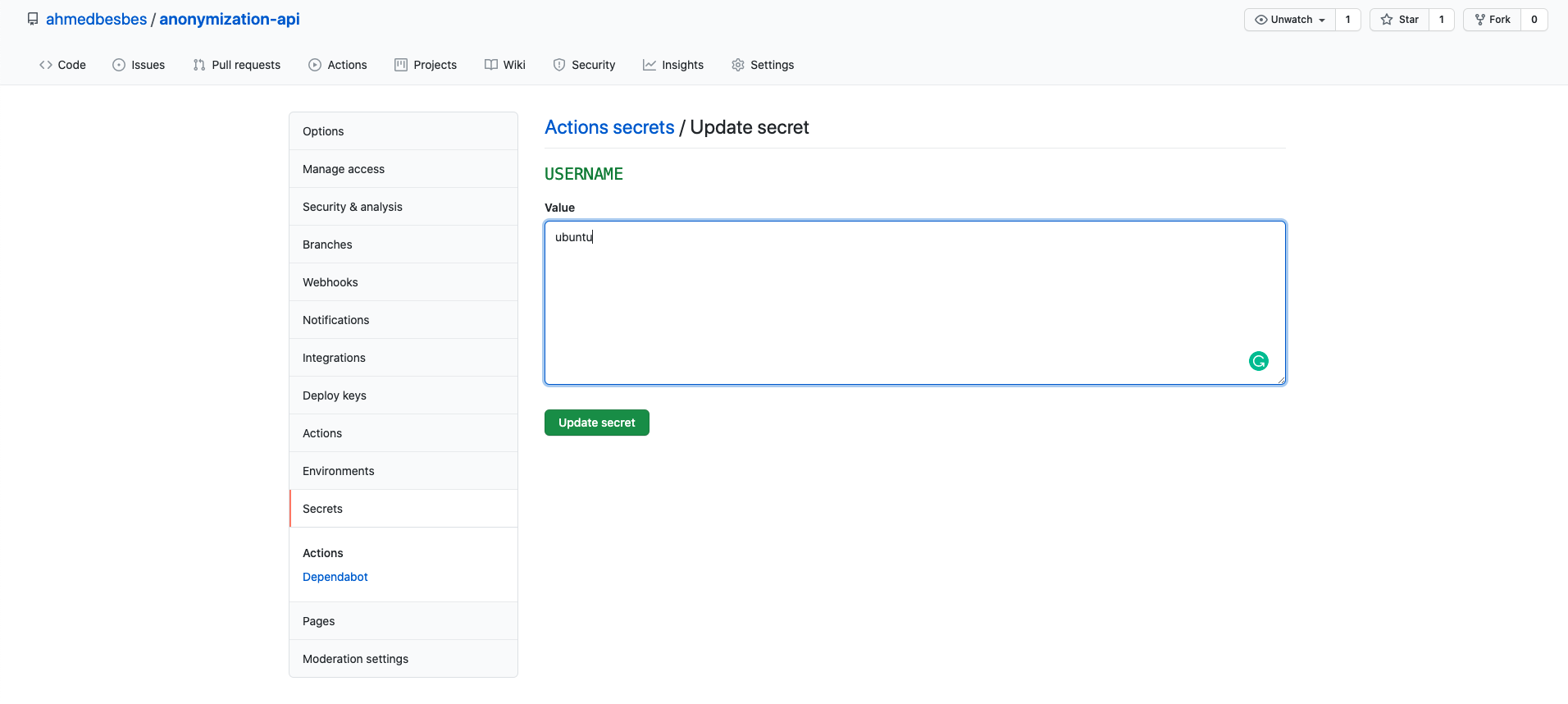
Task: Click the Wiki book icon
Action: 491,65
